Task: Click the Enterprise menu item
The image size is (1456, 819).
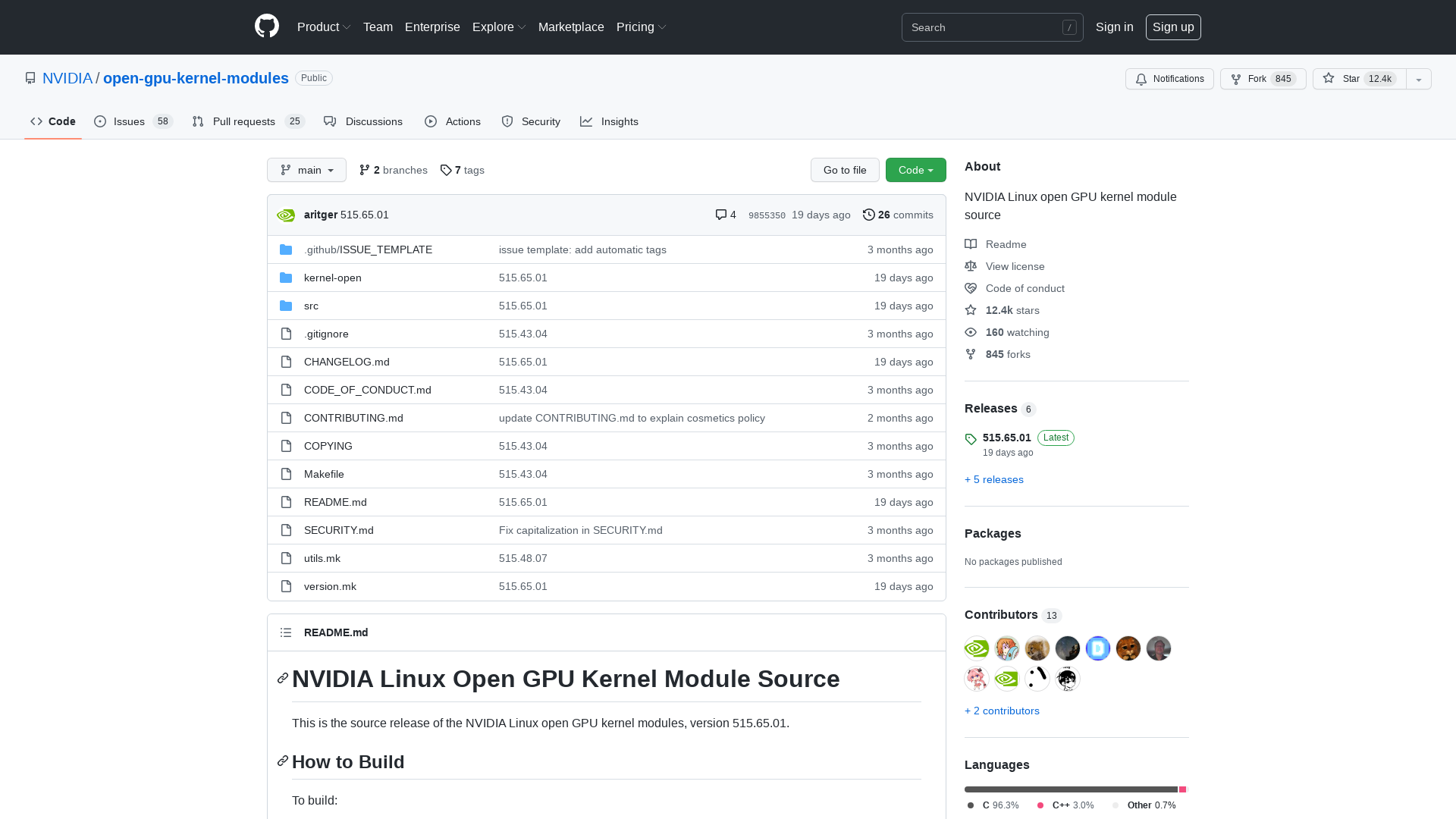Action: [432, 27]
